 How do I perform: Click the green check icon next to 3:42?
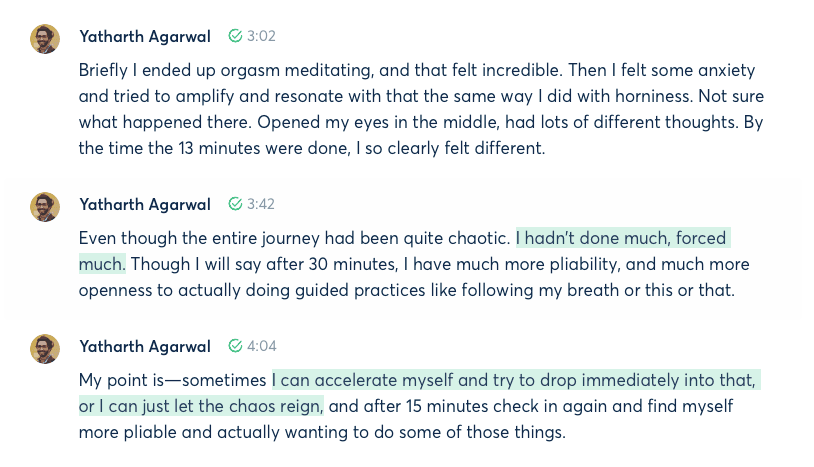235,204
